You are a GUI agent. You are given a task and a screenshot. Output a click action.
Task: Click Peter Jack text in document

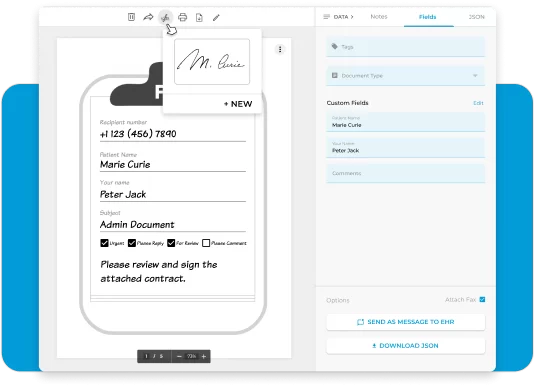coord(123,195)
